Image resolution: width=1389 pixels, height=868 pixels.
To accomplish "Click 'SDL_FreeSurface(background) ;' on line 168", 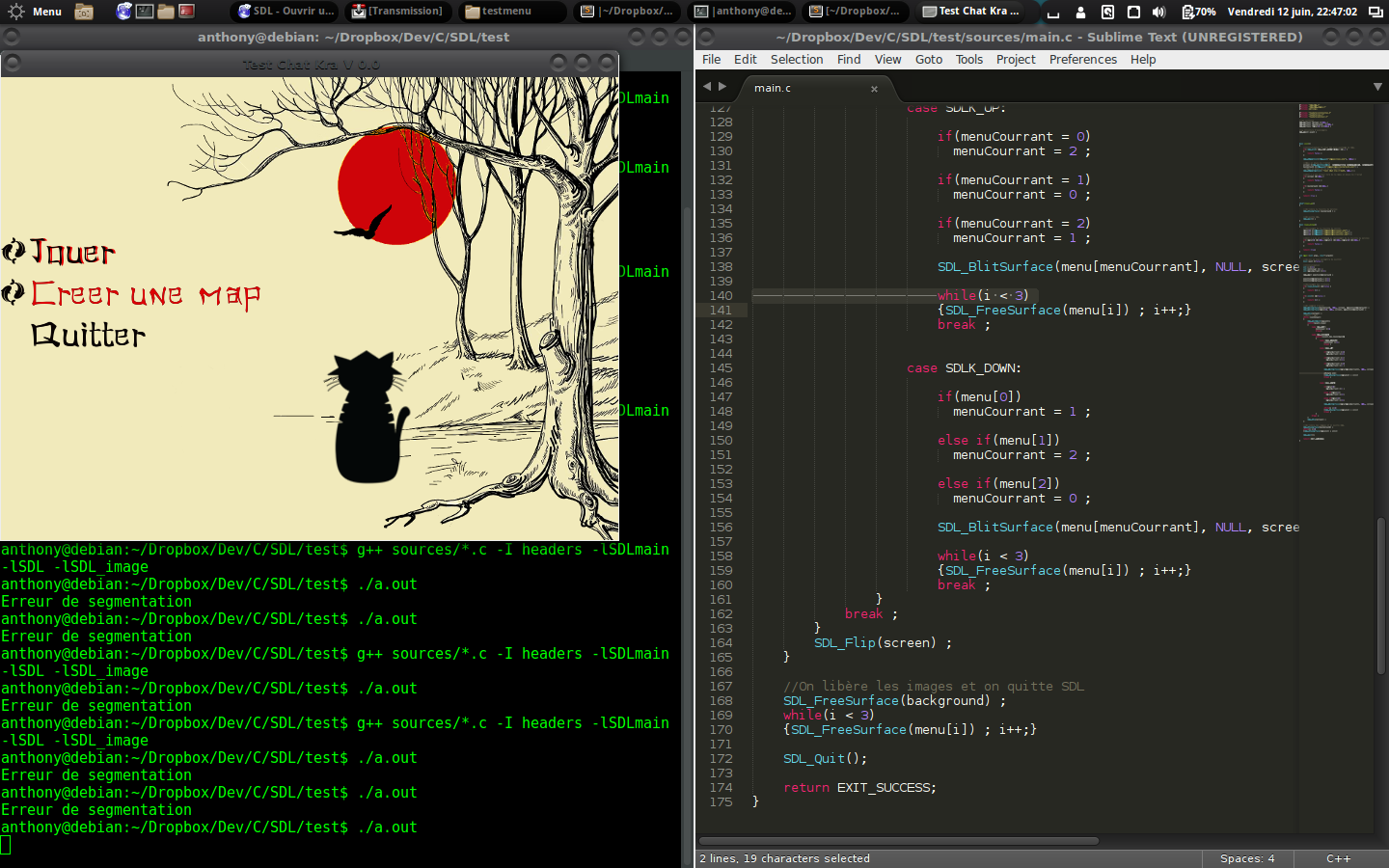I will pos(894,700).
